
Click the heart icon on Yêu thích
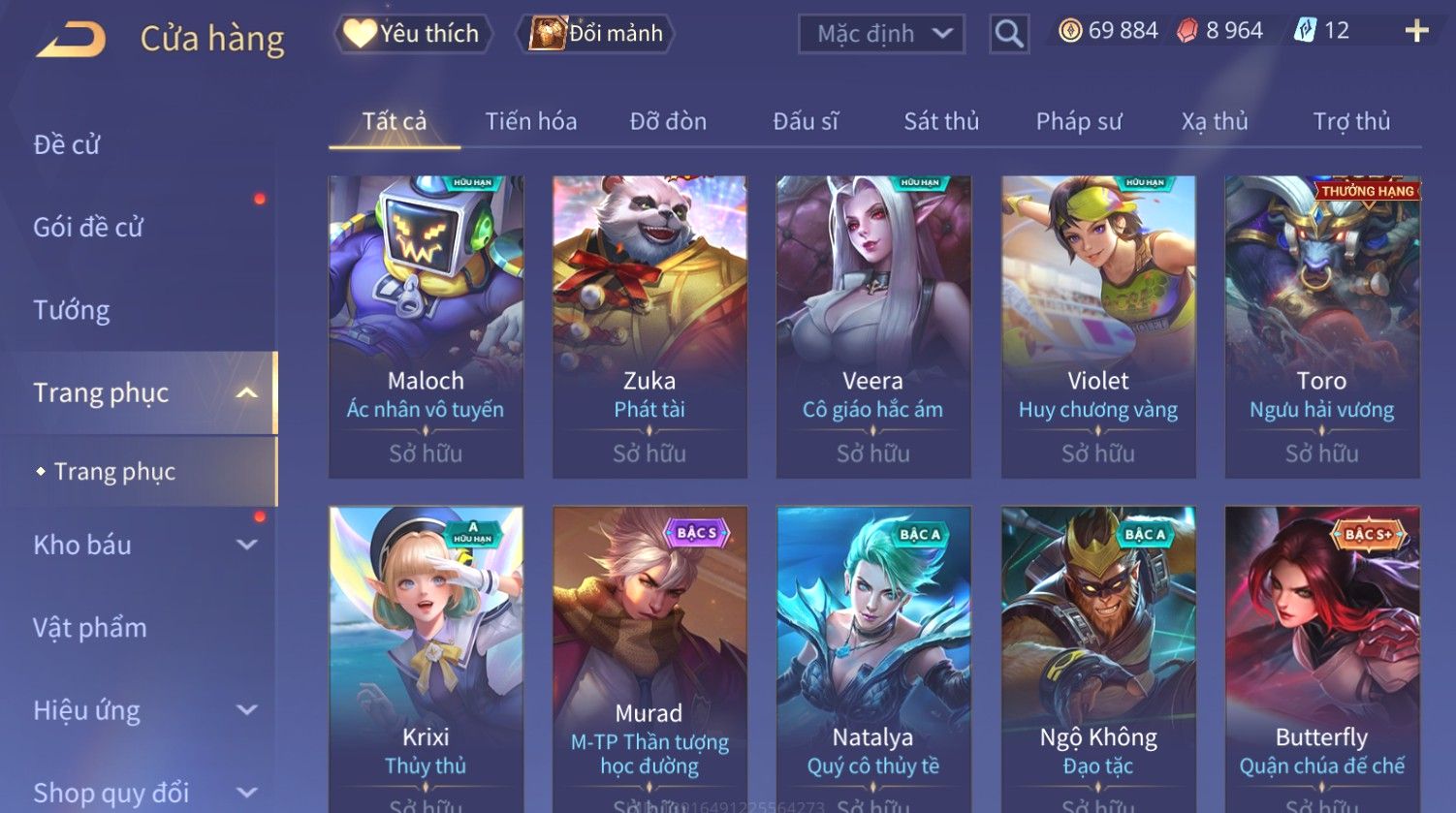coord(360,34)
